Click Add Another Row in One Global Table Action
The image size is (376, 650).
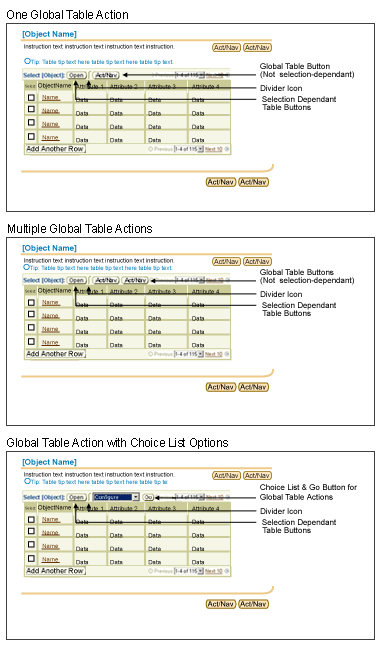point(55,148)
